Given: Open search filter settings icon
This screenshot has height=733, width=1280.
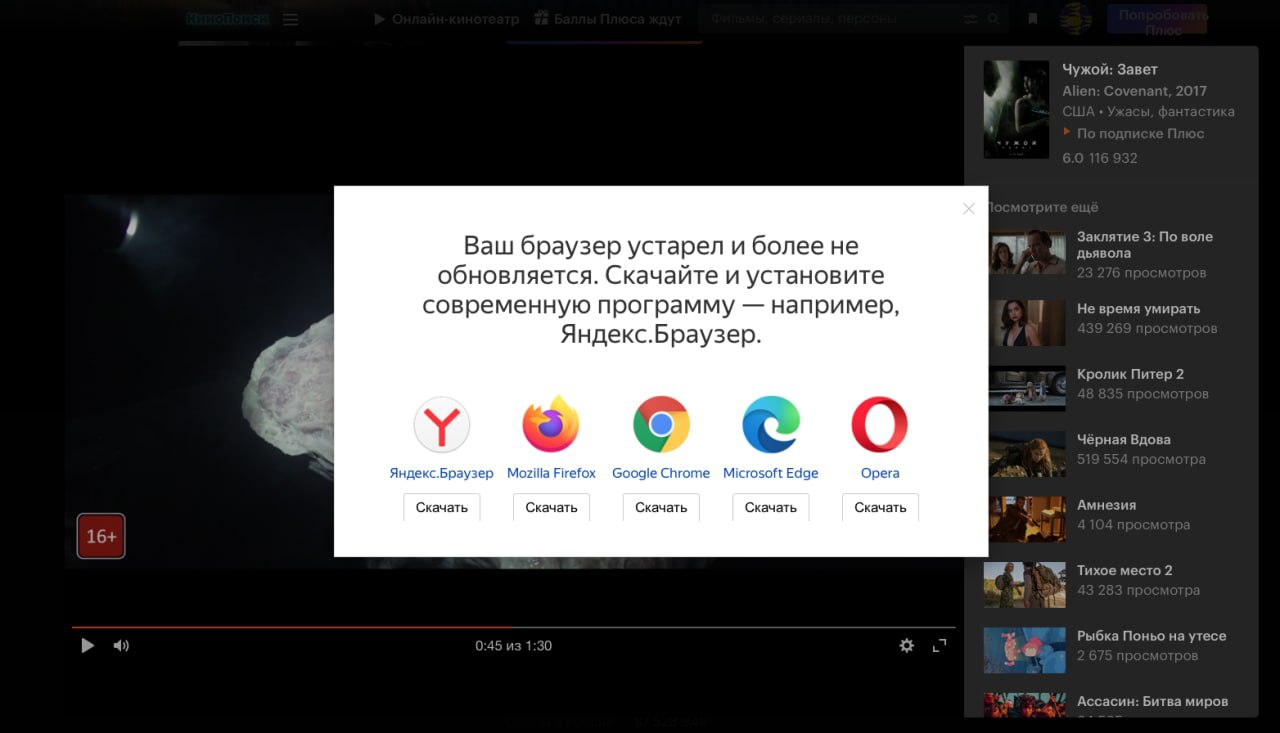Looking at the screenshot, I should click(970, 19).
